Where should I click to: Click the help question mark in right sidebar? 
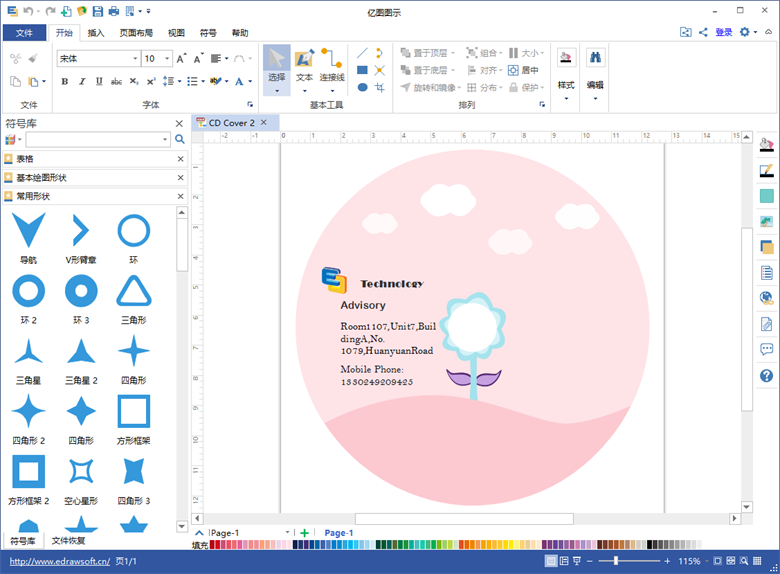tap(767, 376)
